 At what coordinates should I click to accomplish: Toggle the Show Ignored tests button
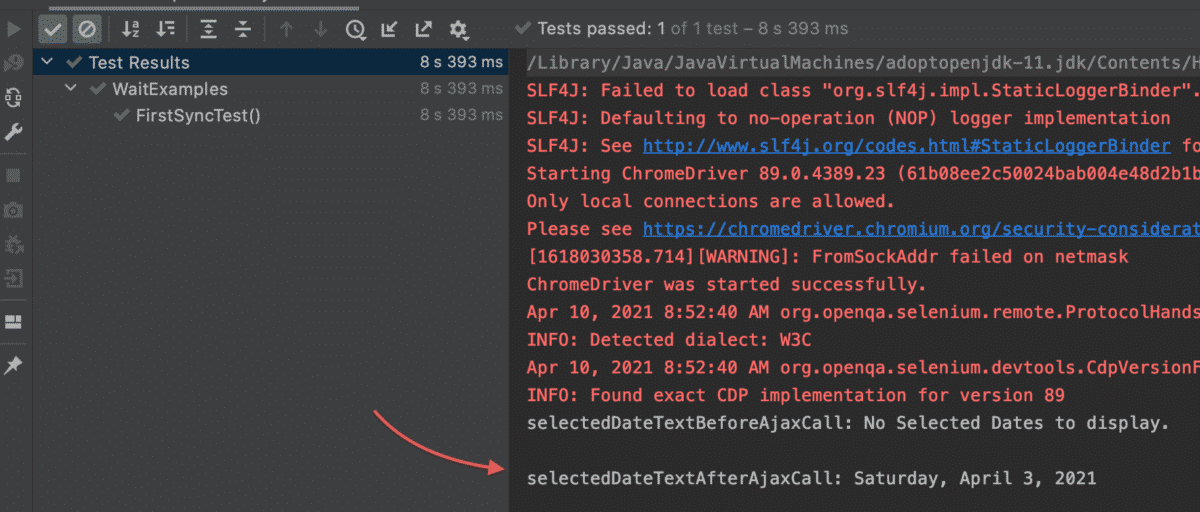[87, 29]
